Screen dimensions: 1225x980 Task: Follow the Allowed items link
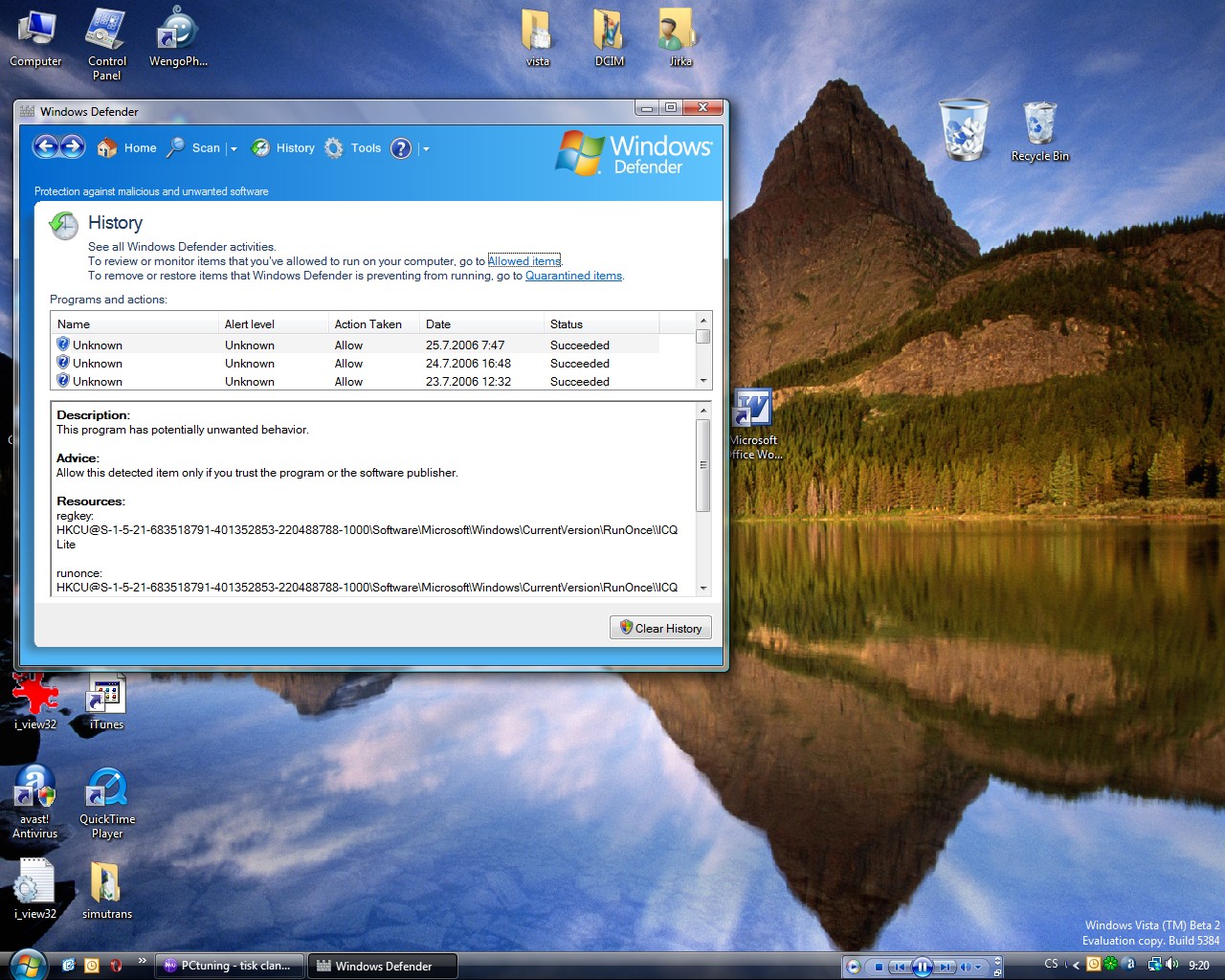(524, 261)
